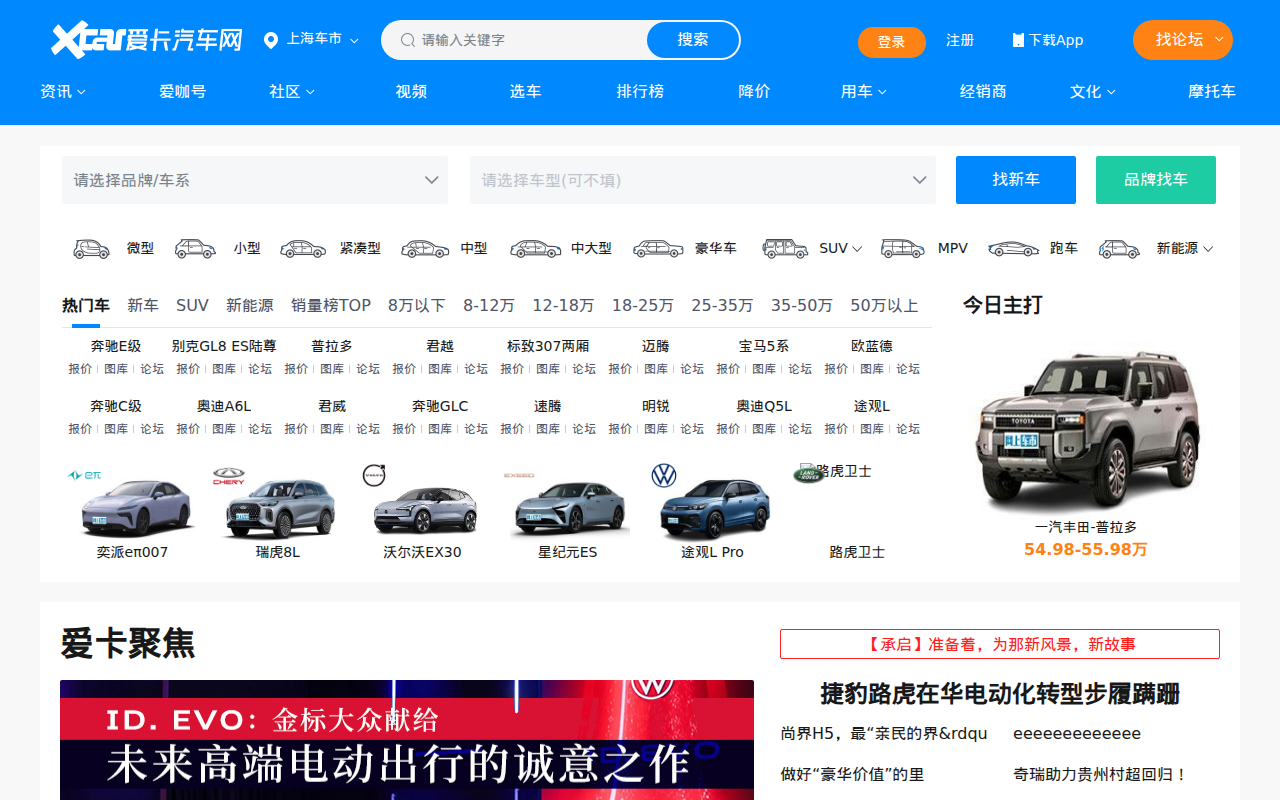Select the 豪华车 car silhouette icon

tap(658, 248)
